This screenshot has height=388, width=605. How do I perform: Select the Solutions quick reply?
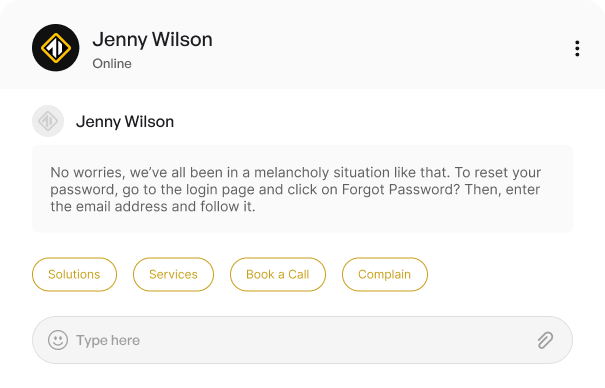coord(74,274)
